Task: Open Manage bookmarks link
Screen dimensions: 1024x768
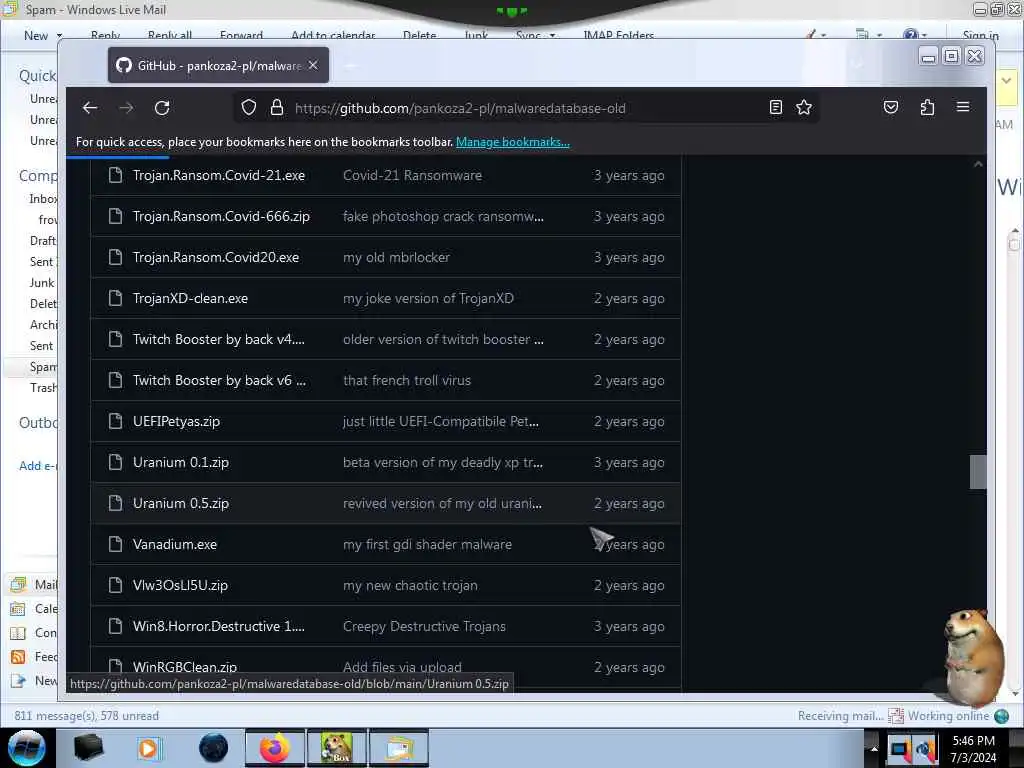Action: point(513,142)
